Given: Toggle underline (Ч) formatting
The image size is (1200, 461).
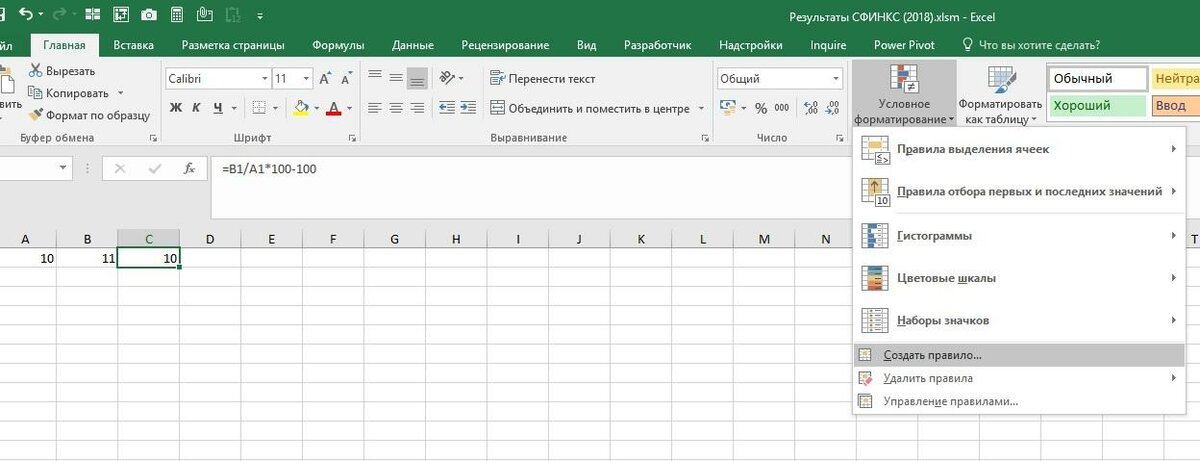Looking at the screenshot, I should tap(217, 108).
